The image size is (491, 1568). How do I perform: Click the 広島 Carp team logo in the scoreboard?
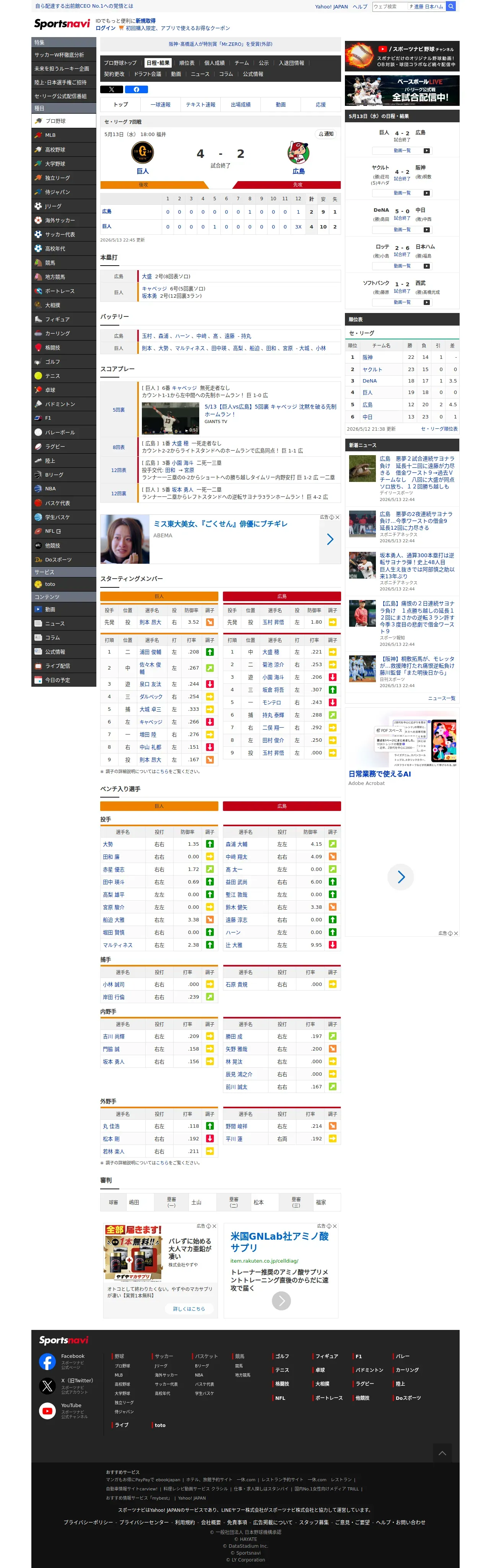[299, 152]
